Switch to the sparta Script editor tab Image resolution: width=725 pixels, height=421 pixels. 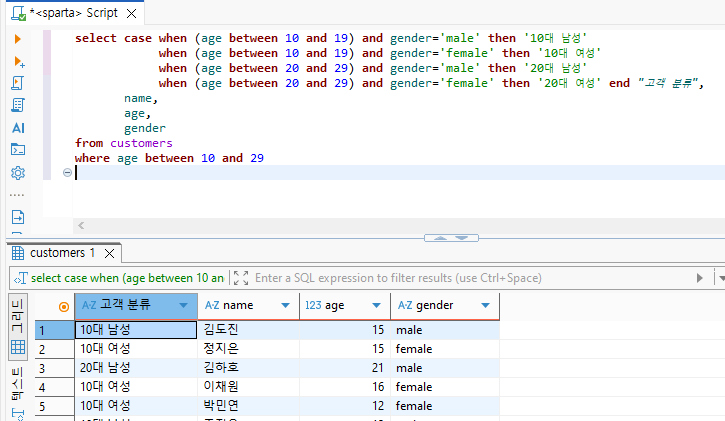[x=74, y=13]
